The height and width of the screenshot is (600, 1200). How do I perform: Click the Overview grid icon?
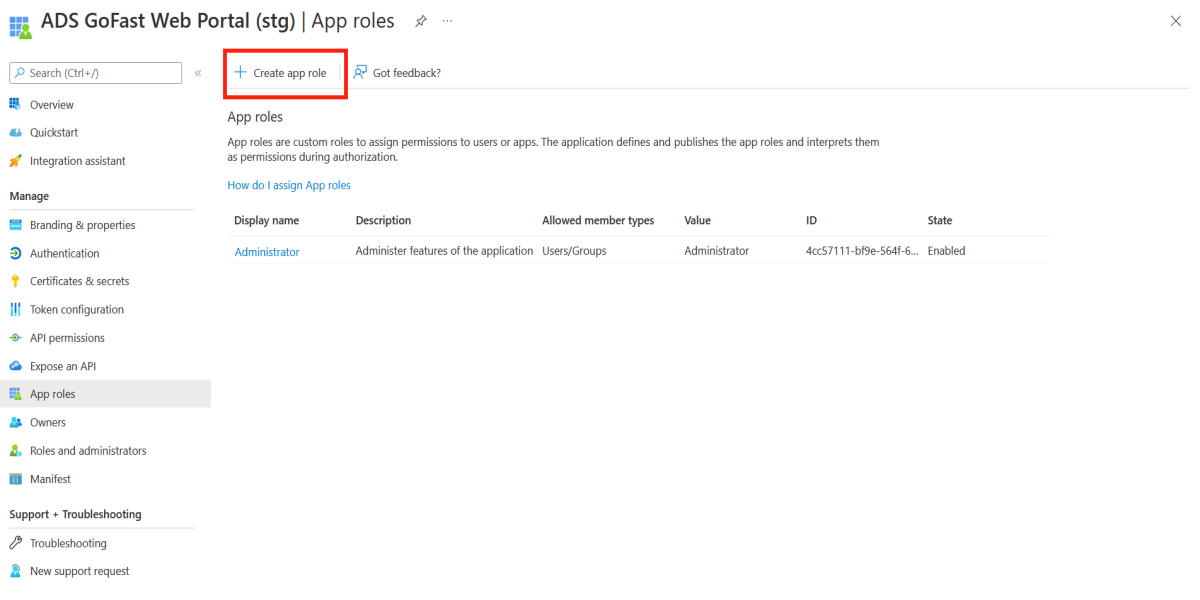(15, 104)
